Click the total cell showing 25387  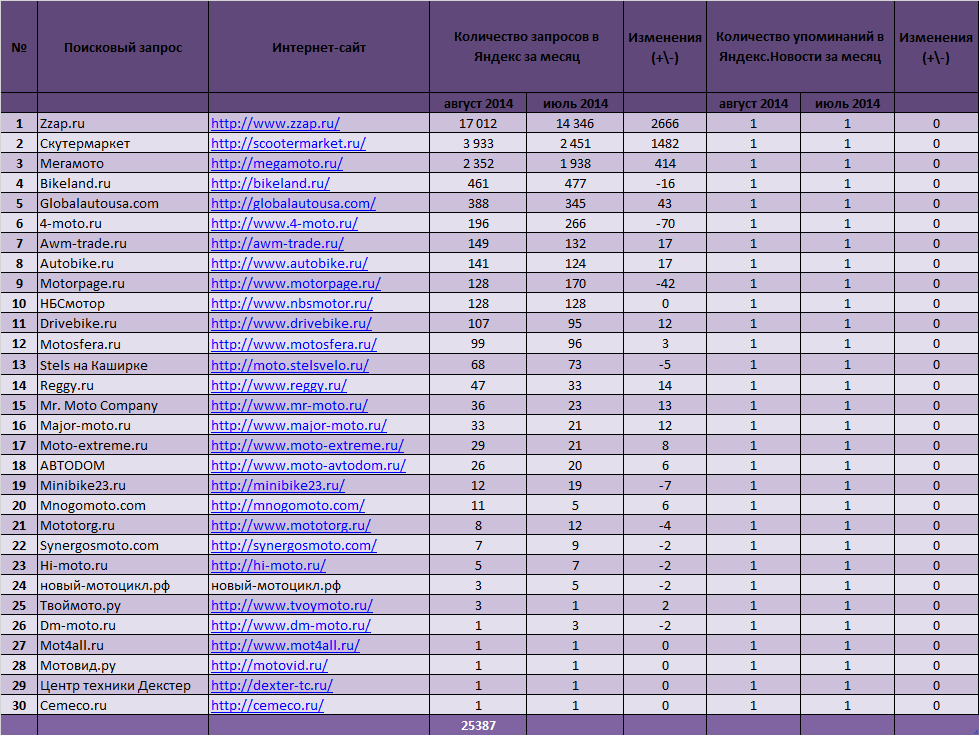pos(478,726)
